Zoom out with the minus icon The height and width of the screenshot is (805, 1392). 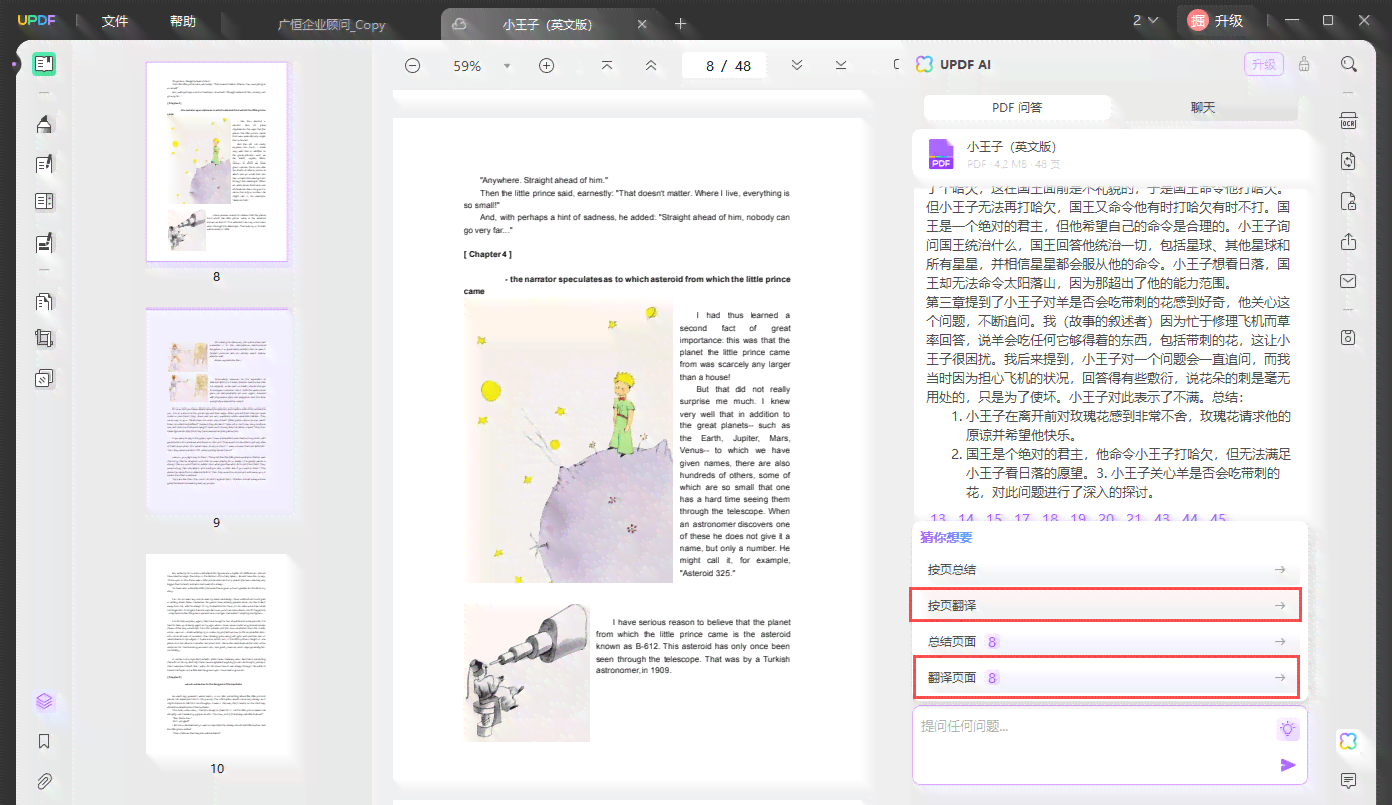point(412,66)
